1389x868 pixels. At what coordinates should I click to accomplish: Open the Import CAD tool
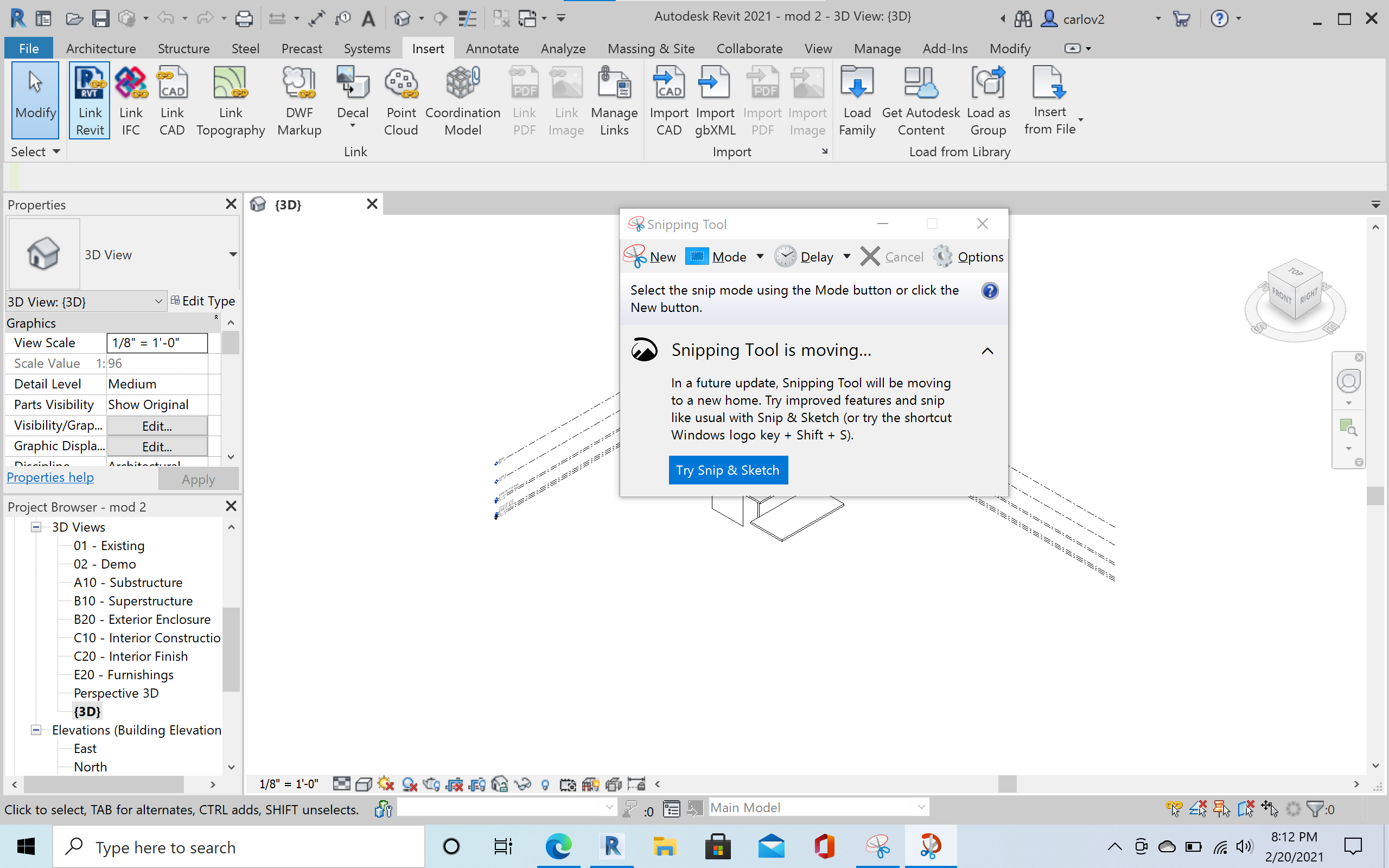point(668,100)
